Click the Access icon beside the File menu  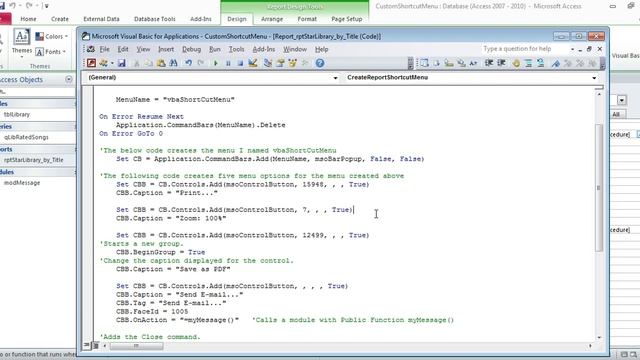pyautogui.click(x=91, y=49)
